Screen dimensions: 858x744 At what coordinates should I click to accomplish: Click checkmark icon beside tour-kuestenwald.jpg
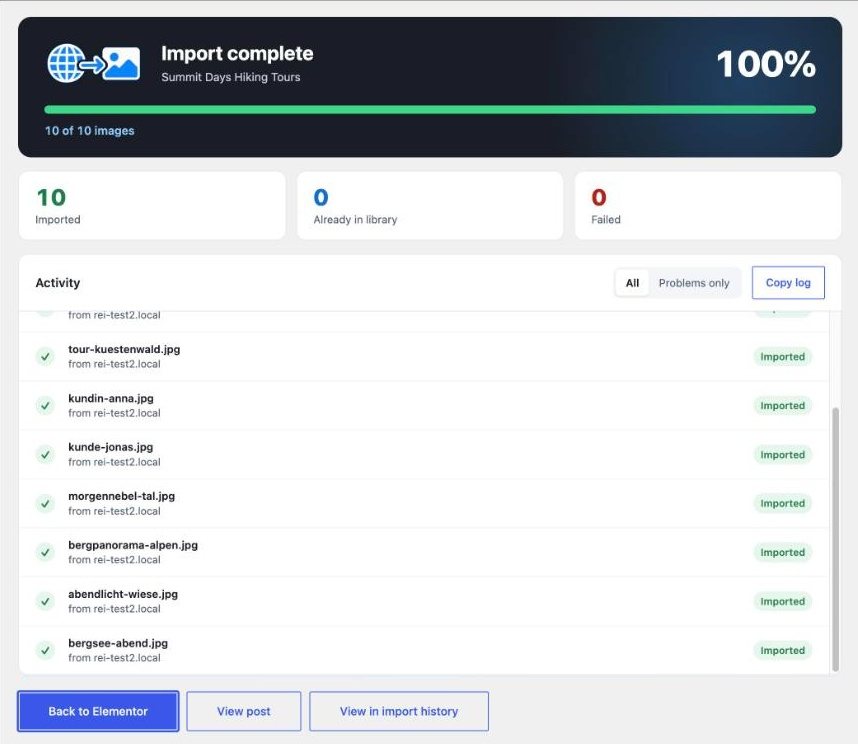tap(45, 357)
